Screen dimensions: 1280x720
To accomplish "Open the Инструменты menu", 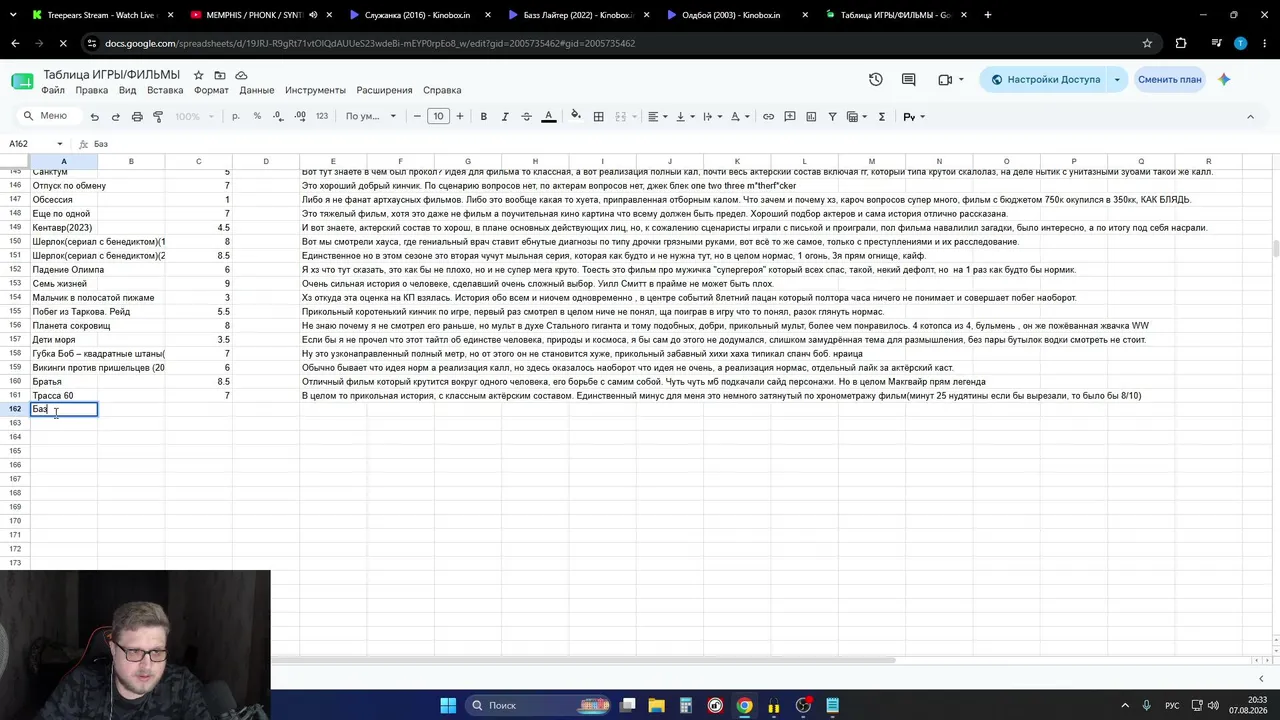I will point(315,90).
